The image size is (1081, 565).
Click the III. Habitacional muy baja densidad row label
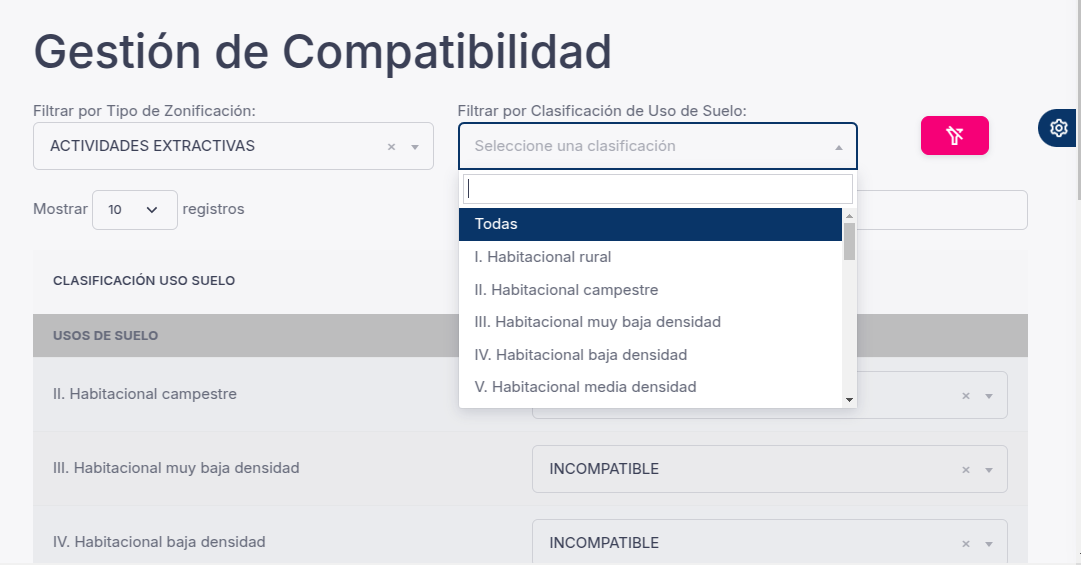point(176,468)
